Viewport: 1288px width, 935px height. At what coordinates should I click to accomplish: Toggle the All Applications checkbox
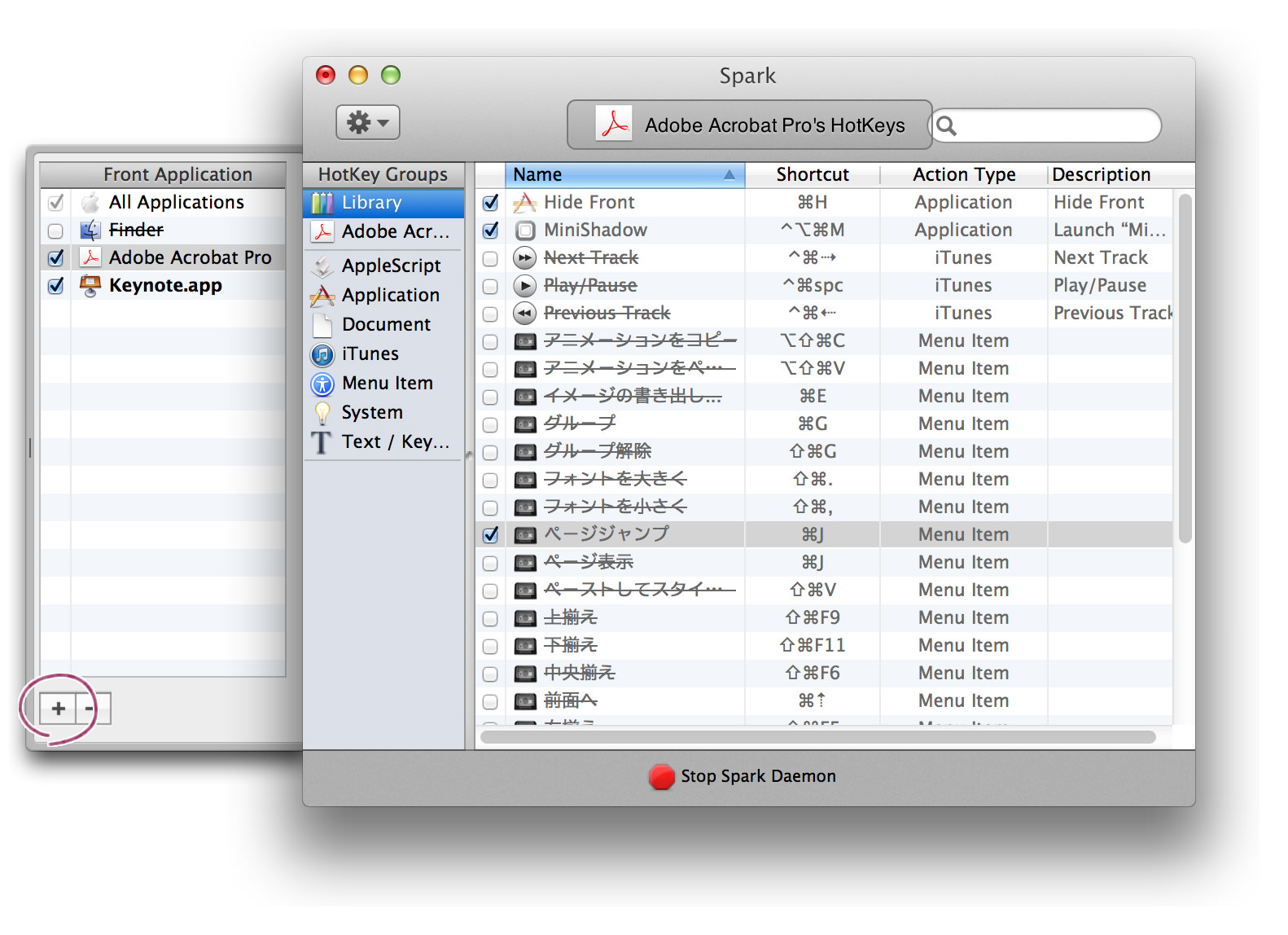(55, 203)
